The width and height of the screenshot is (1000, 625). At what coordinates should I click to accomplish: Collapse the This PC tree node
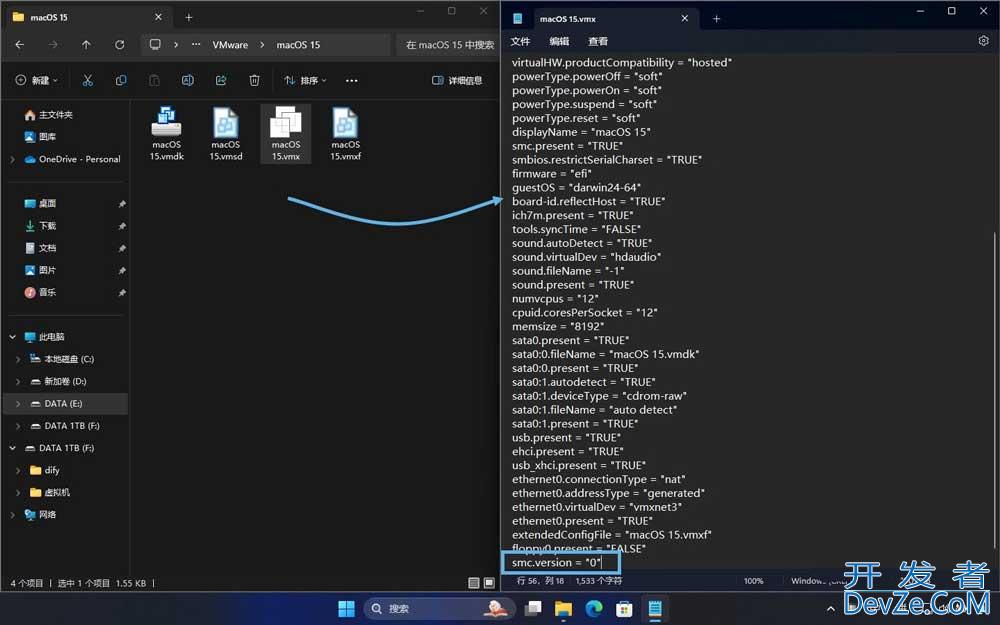pyautogui.click(x=12, y=337)
